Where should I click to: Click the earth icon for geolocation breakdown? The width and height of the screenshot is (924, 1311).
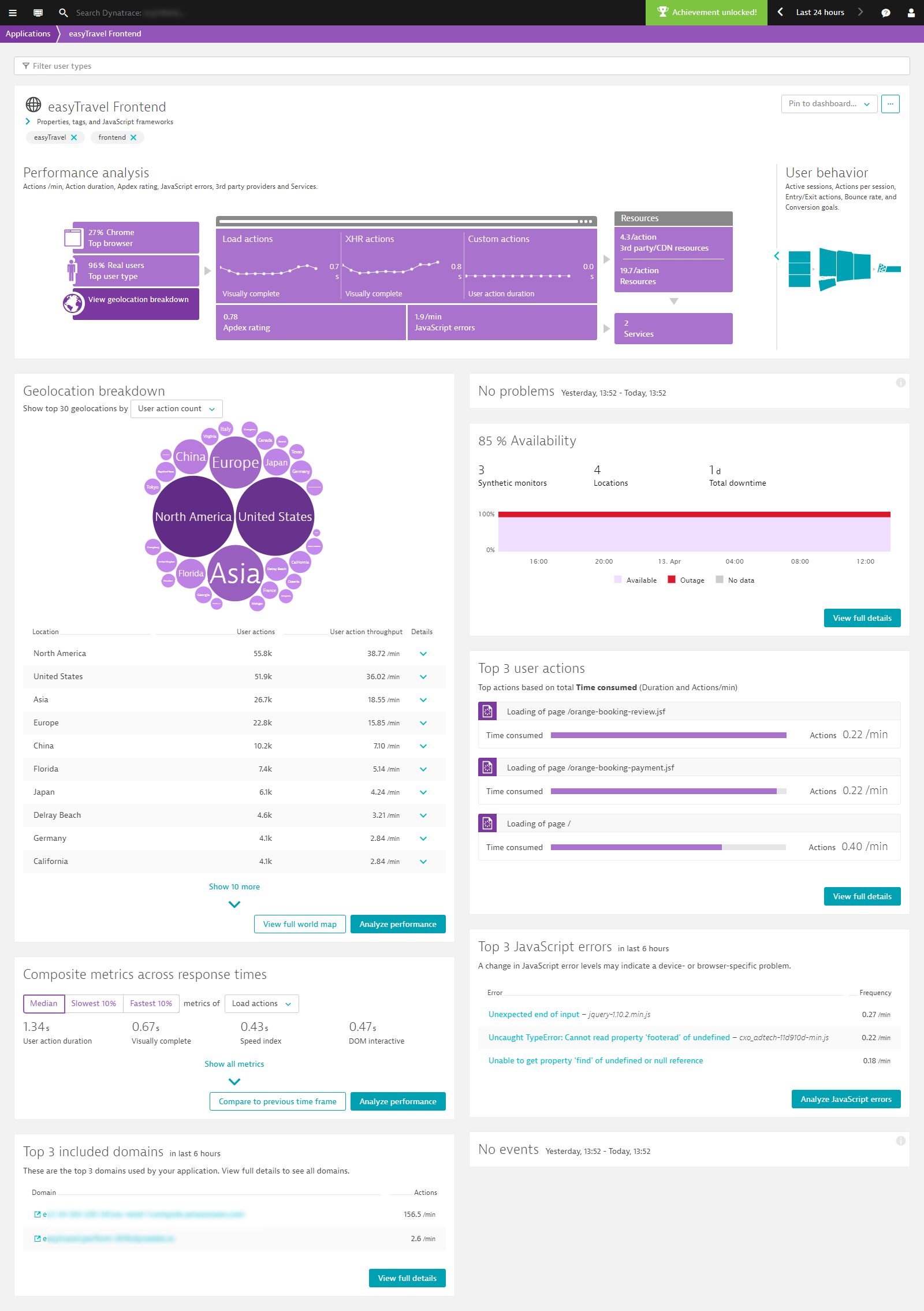click(73, 303)
